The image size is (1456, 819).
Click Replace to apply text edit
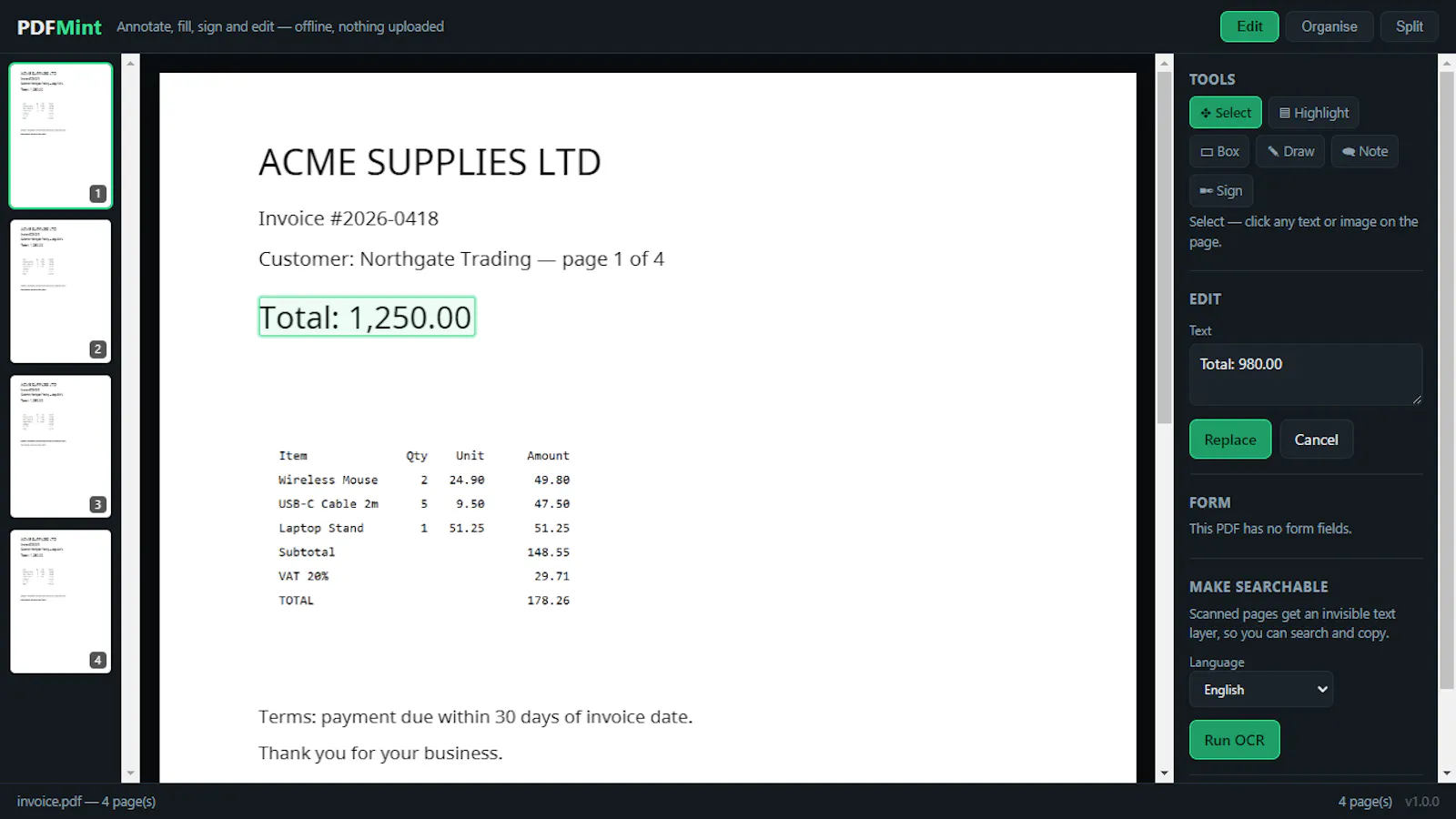(x=1229, y=440)
